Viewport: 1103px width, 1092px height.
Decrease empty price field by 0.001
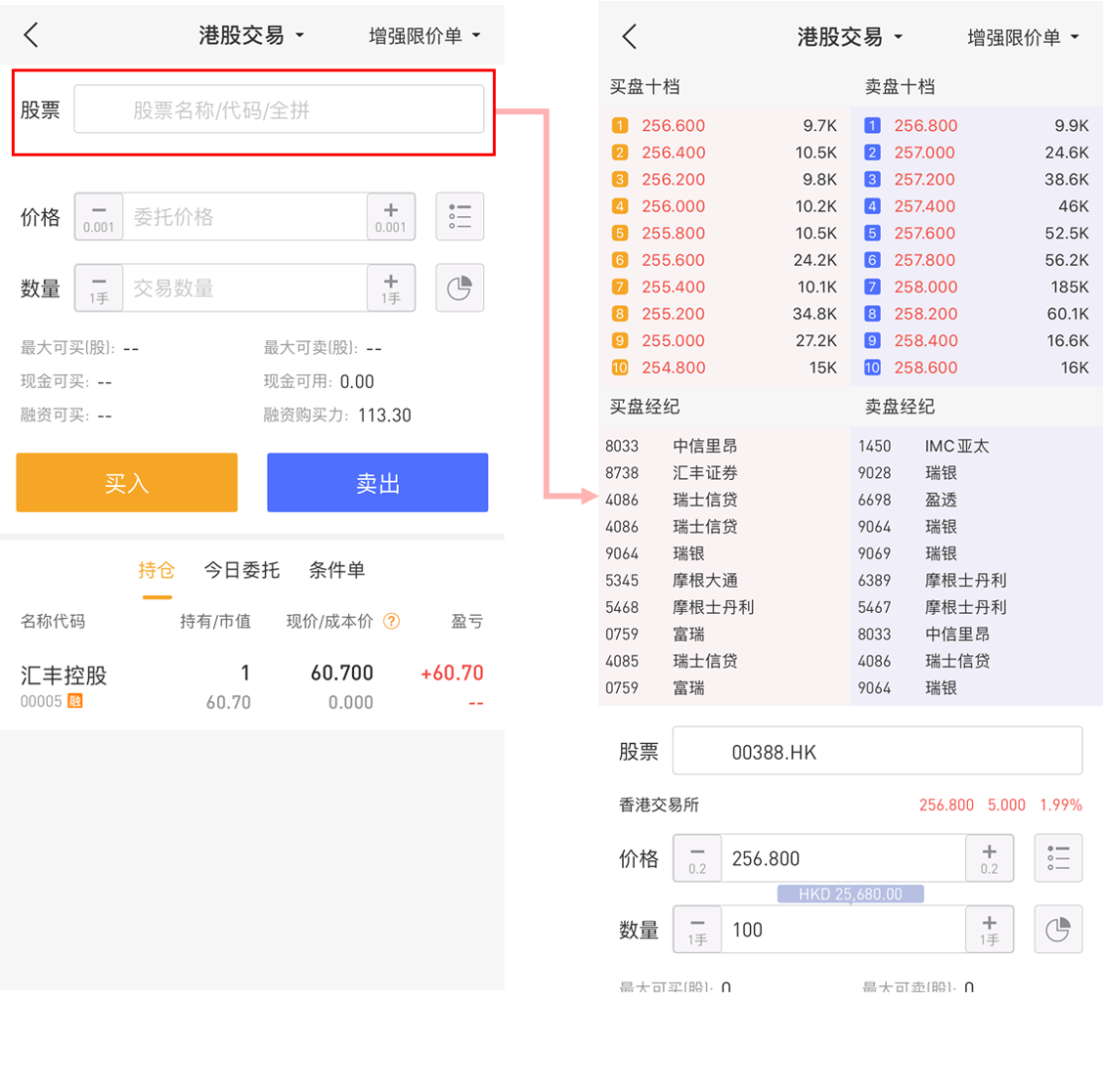pyautogui.click(x=99, y=216)
